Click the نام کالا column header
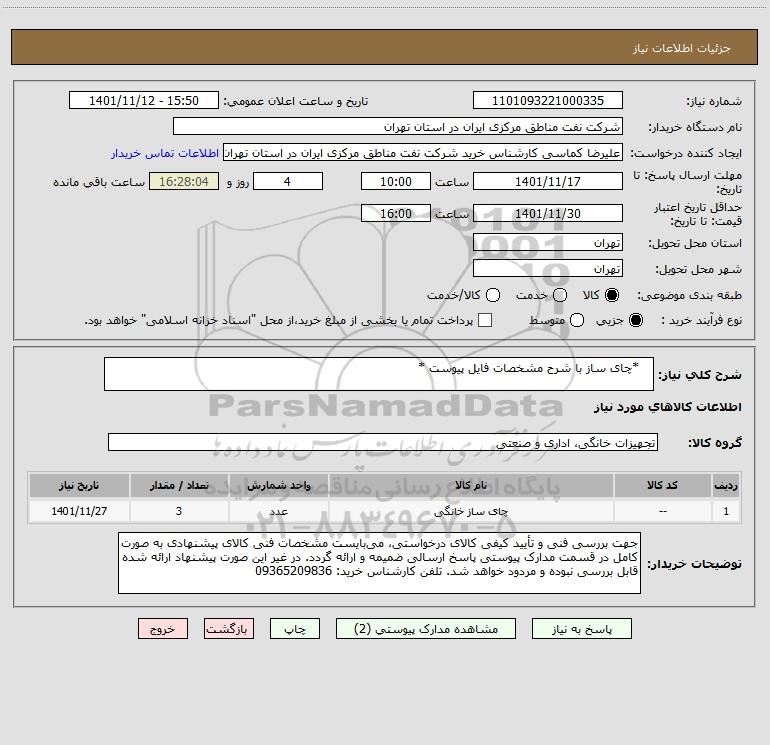This screenshot has width=770, height=745. click(471, 486)
